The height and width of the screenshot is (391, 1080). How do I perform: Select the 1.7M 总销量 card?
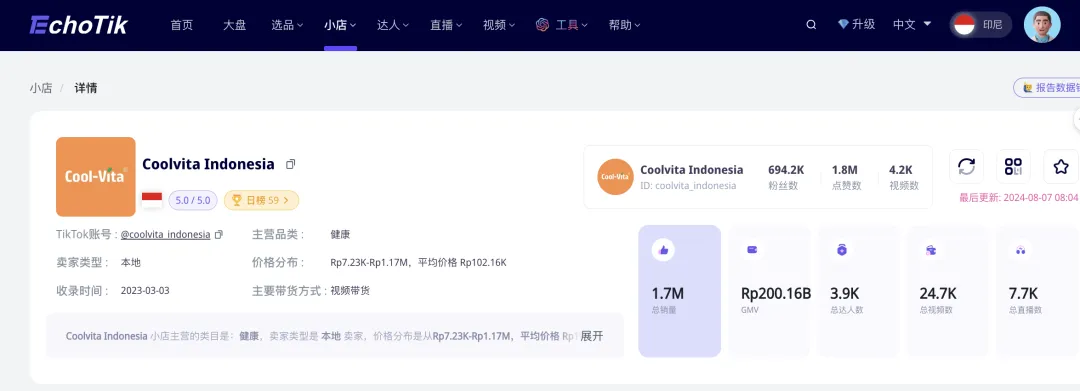tap(680, 291)
